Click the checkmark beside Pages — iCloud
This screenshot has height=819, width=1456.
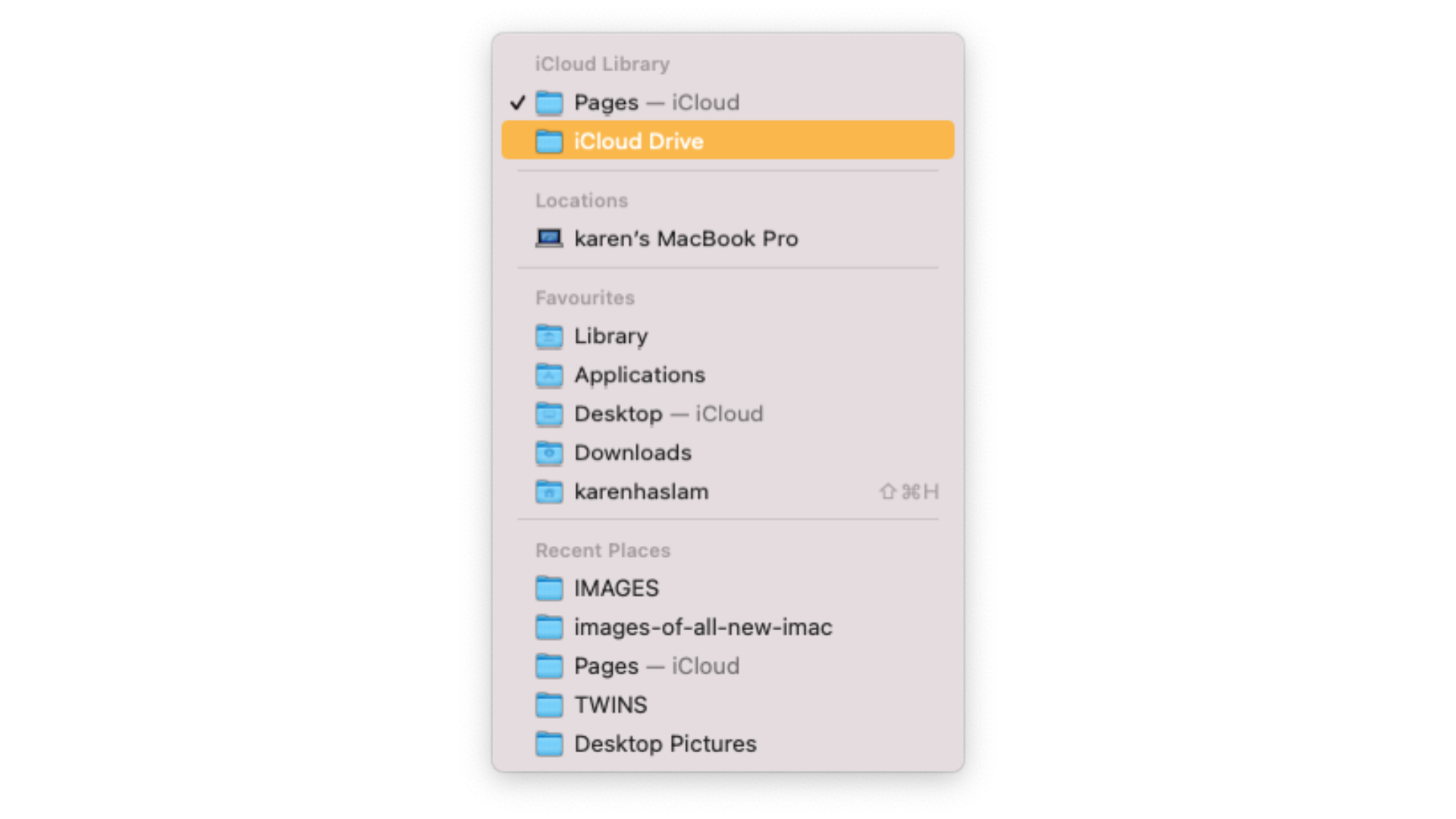(x=519, y=102)
